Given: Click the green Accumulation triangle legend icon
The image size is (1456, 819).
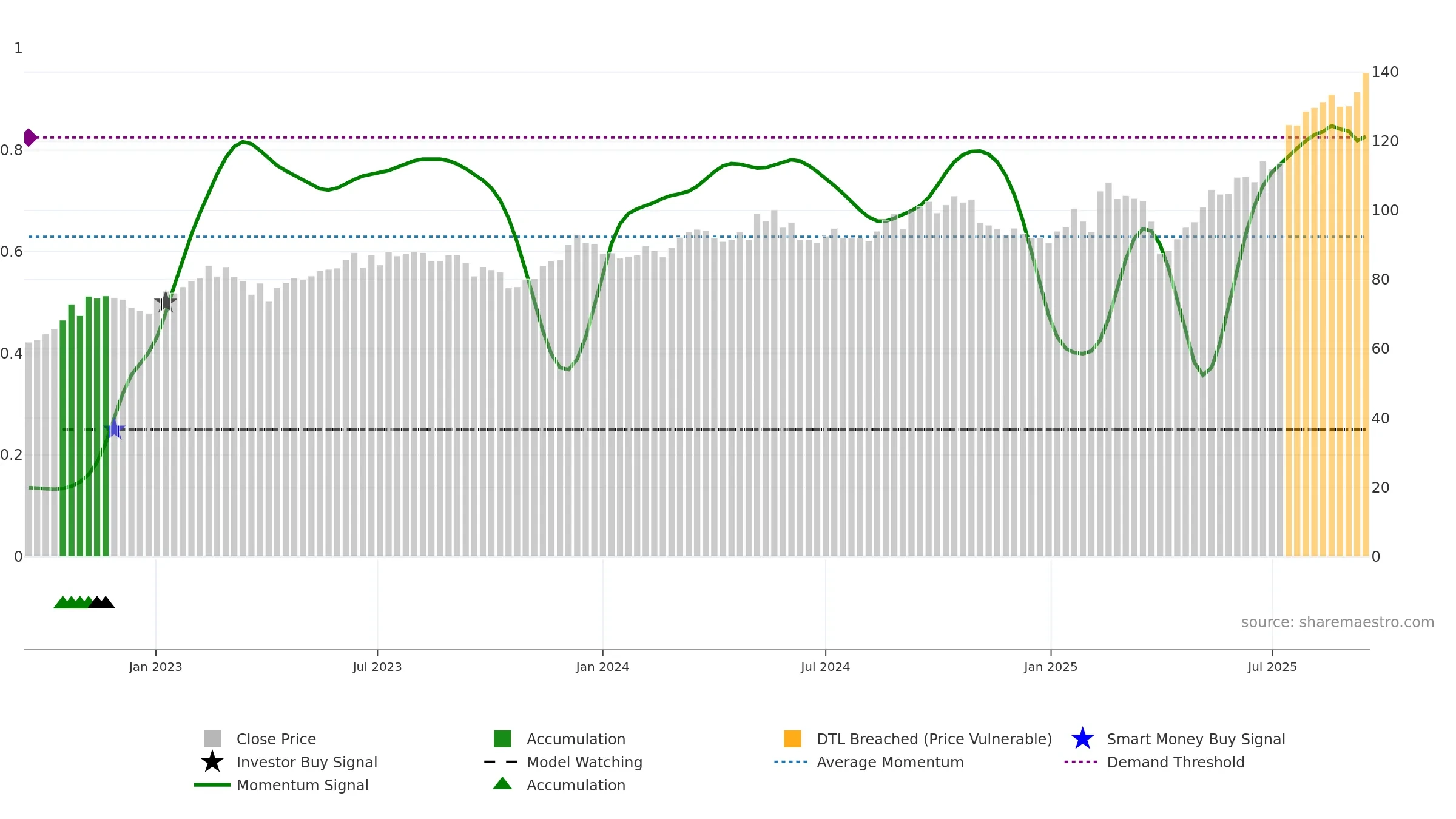Looking at the screenshot, I should point(502,783).
